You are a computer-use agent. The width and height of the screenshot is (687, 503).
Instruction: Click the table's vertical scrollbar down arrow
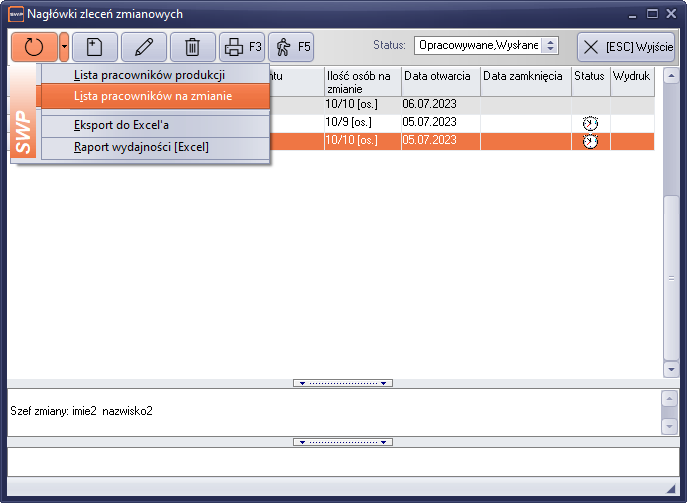(x=671, y=370)
